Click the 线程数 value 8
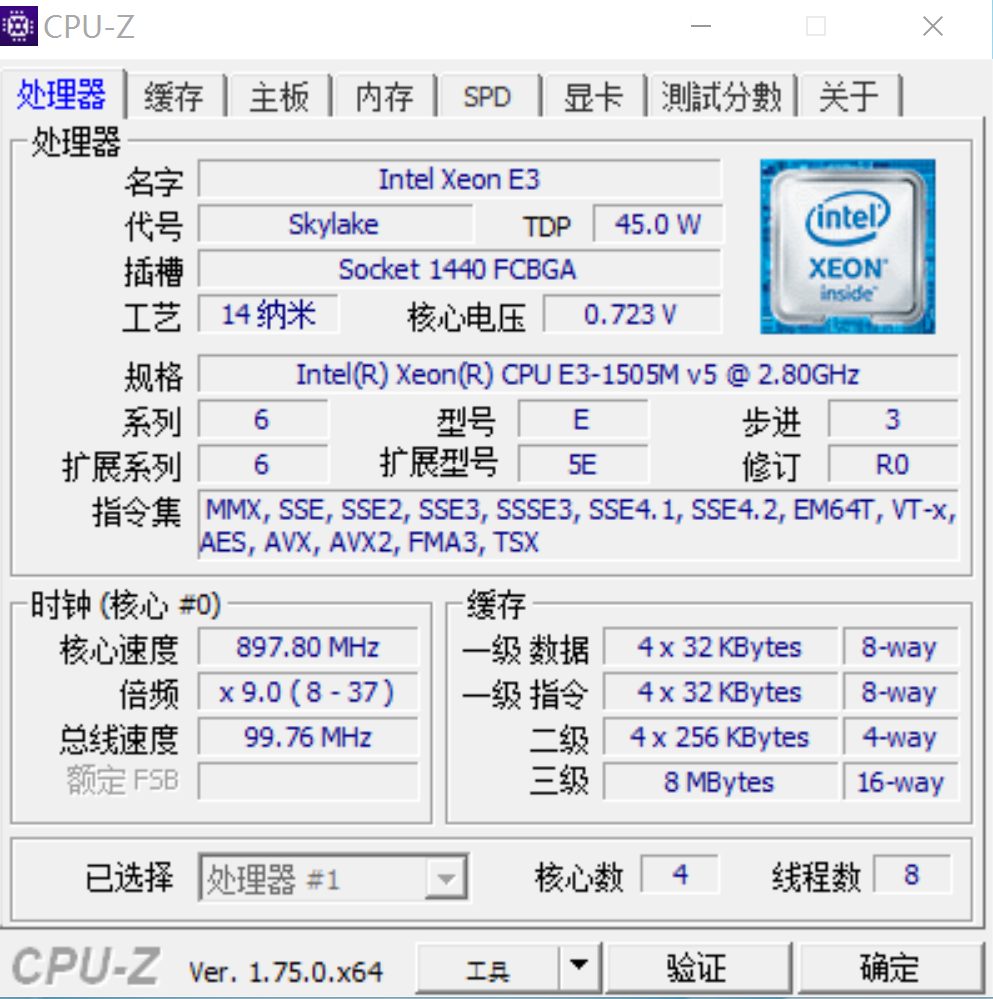This screenshot has height=999, width=993. point(912,874)
